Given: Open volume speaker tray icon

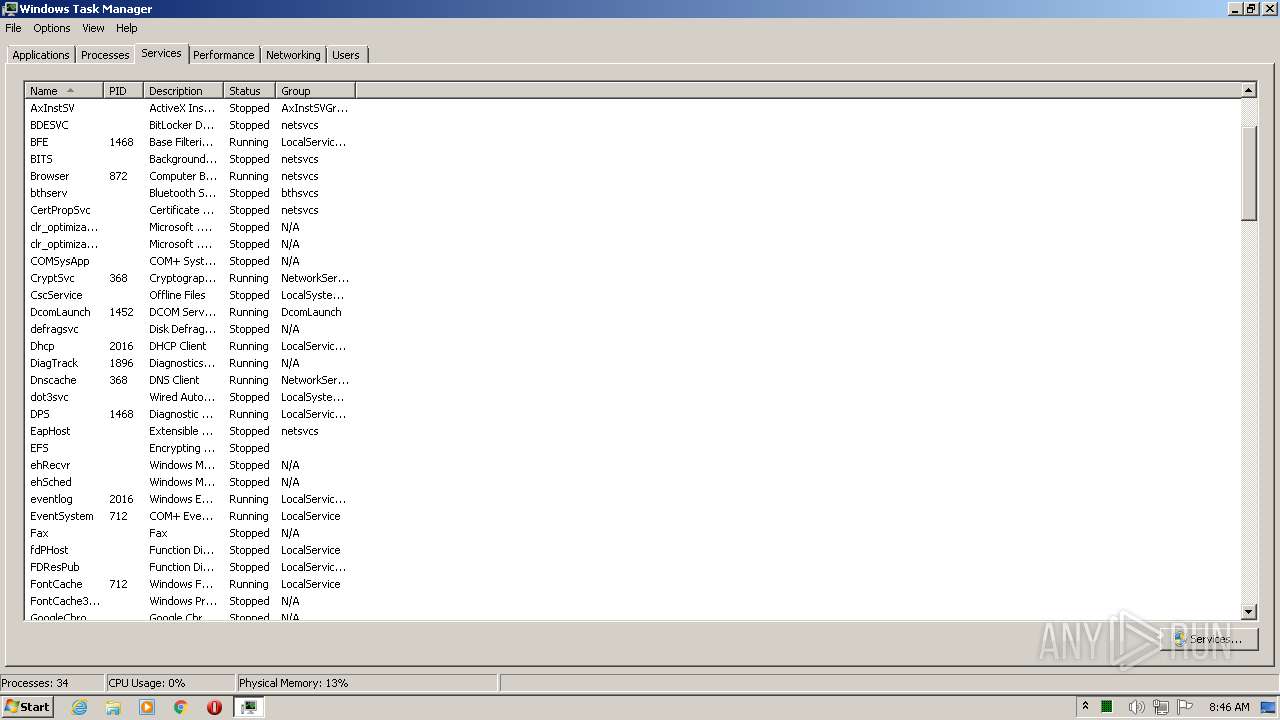Looking at the screenshot, I should tap(1136, 707).
